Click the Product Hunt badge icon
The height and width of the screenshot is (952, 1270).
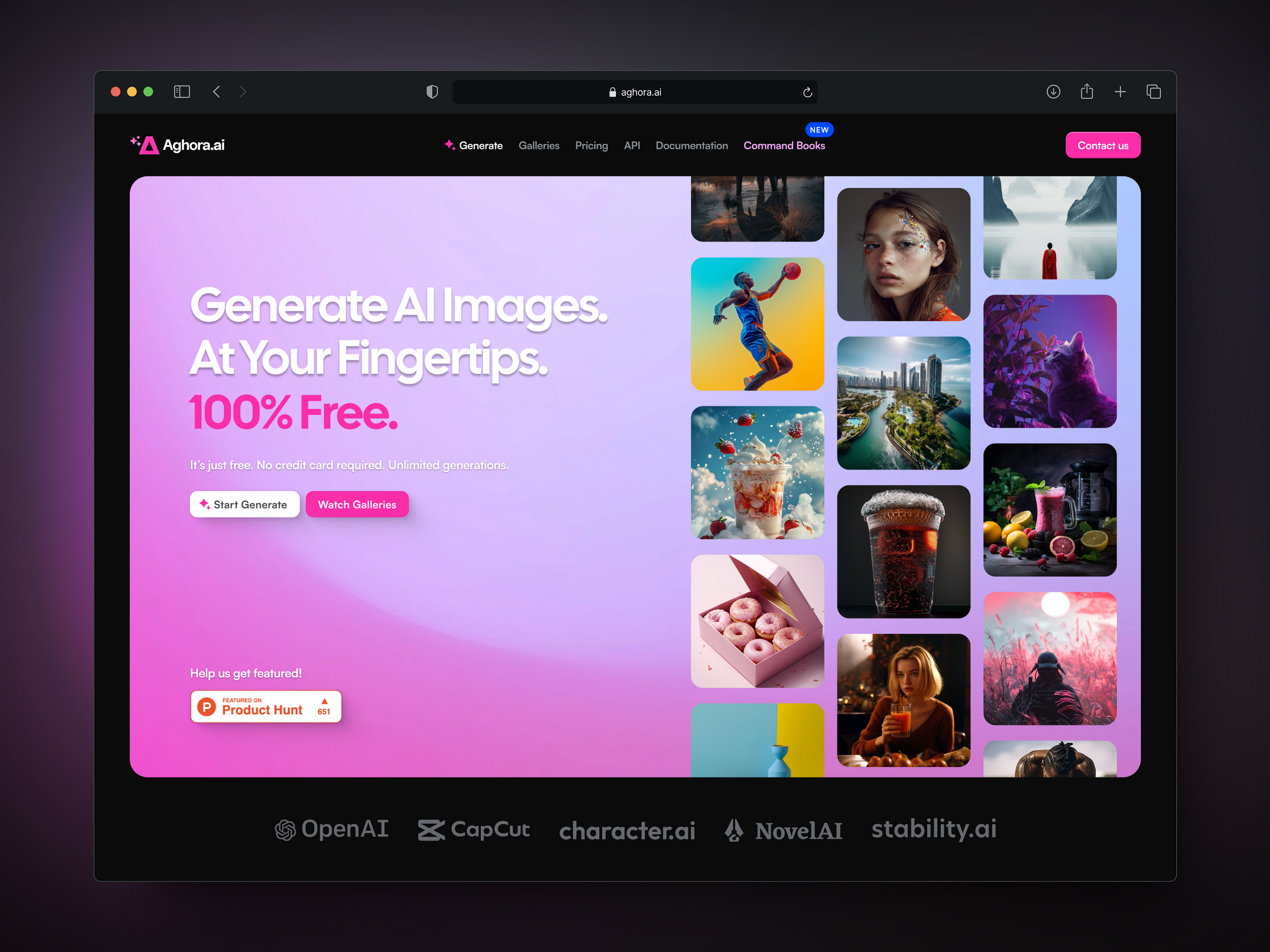click(209, 708)
